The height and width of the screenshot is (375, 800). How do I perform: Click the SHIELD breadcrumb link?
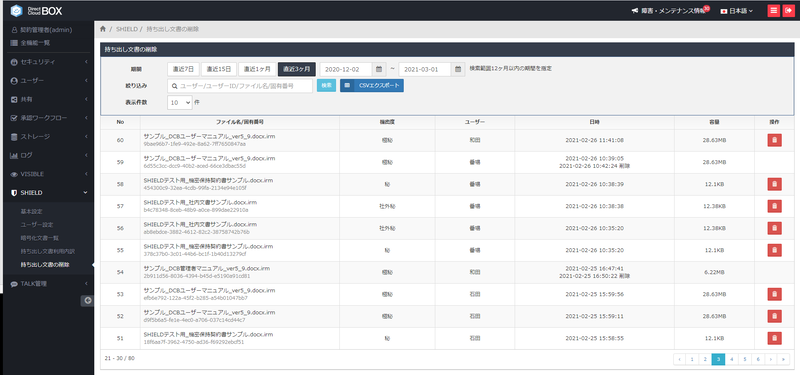(x=127, y=29)
